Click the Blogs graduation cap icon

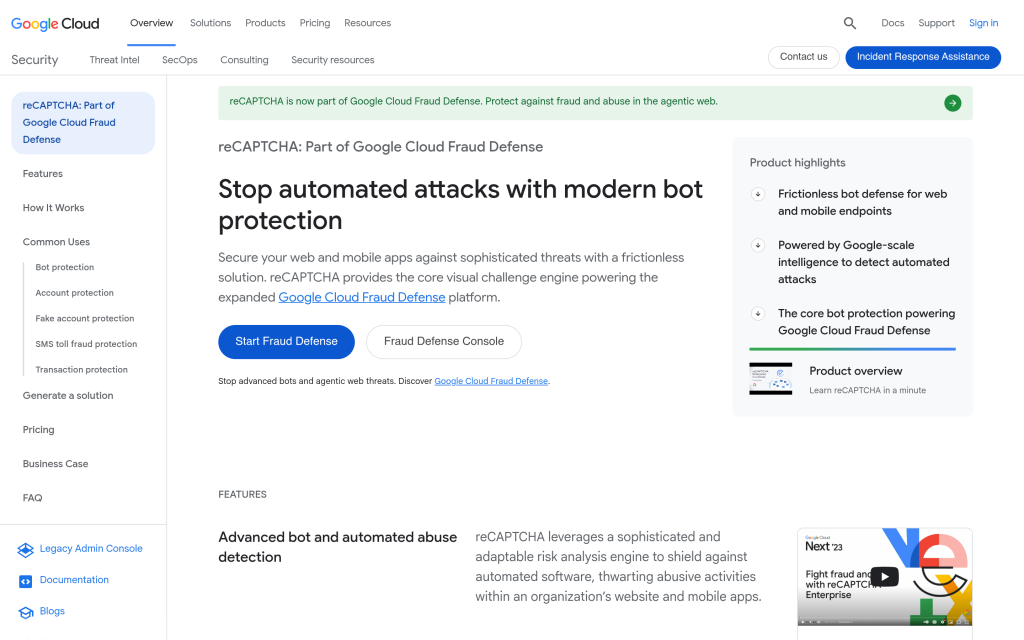25,613
